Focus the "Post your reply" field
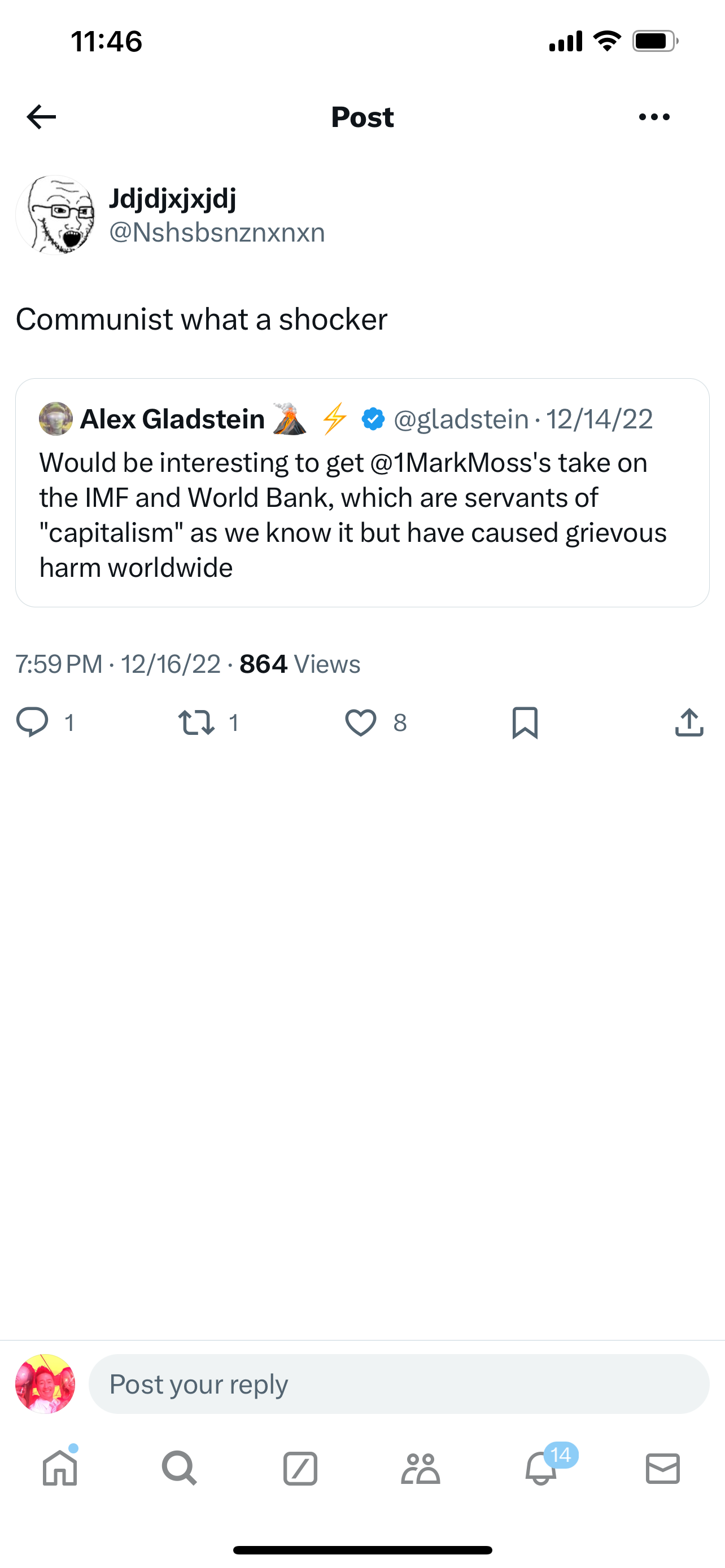Viewport: 725px width, 1568px height. [x=399, y=1383]
